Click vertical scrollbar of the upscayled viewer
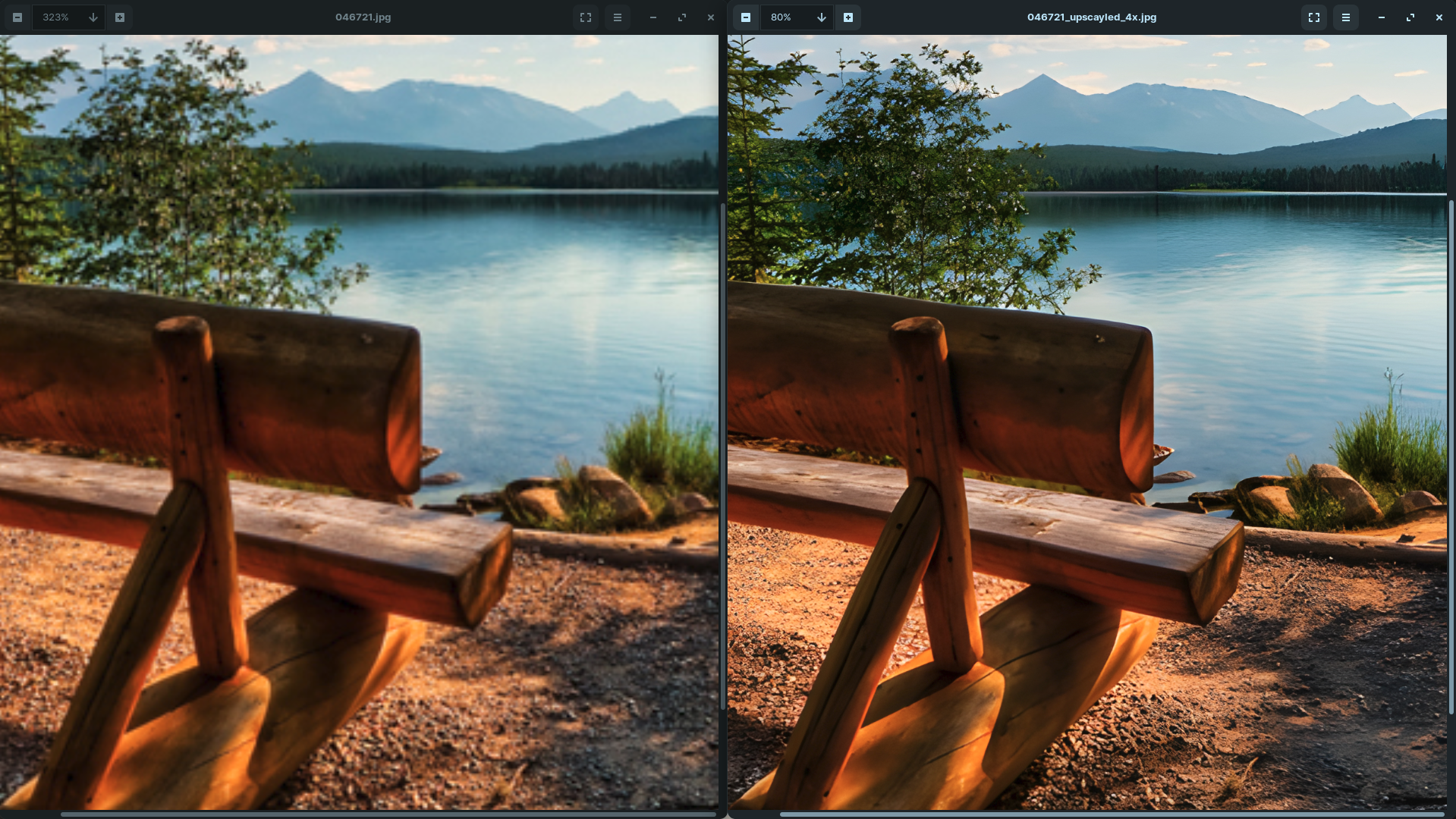Image resolution: width=1456 pixels, height=819 pixels. point(1451,455)
